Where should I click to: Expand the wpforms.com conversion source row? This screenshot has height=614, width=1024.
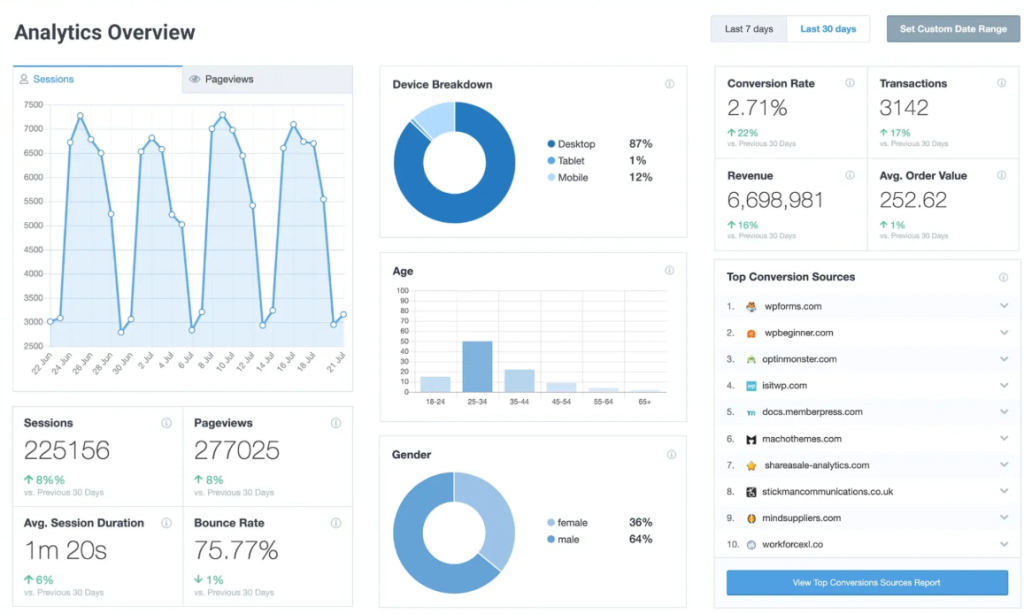pyautogui.click(x=1003, y=307)
